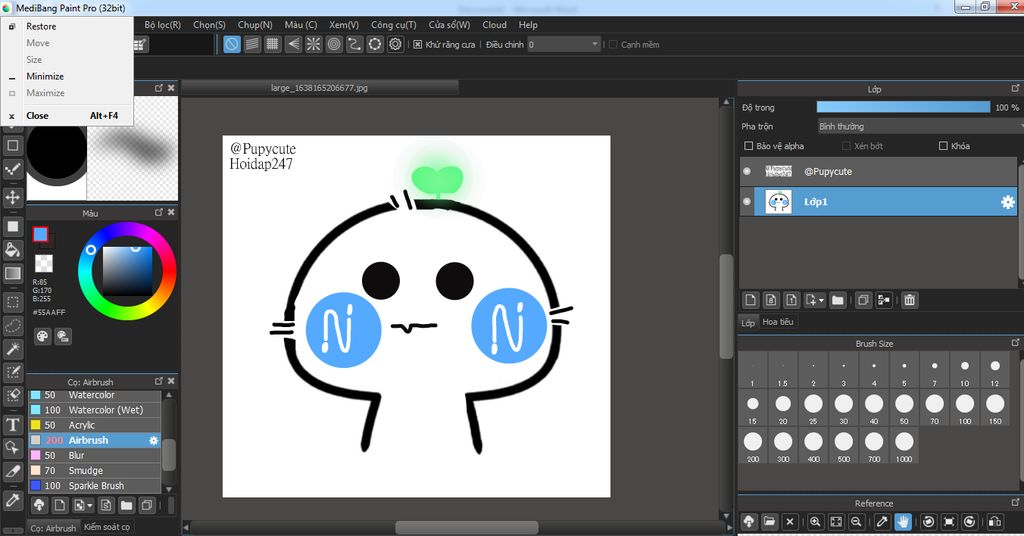Click the blue foreground color swatch
The height and width of the screenshot is (536, 1024).
pyautogui.click(x=40, y=234)
